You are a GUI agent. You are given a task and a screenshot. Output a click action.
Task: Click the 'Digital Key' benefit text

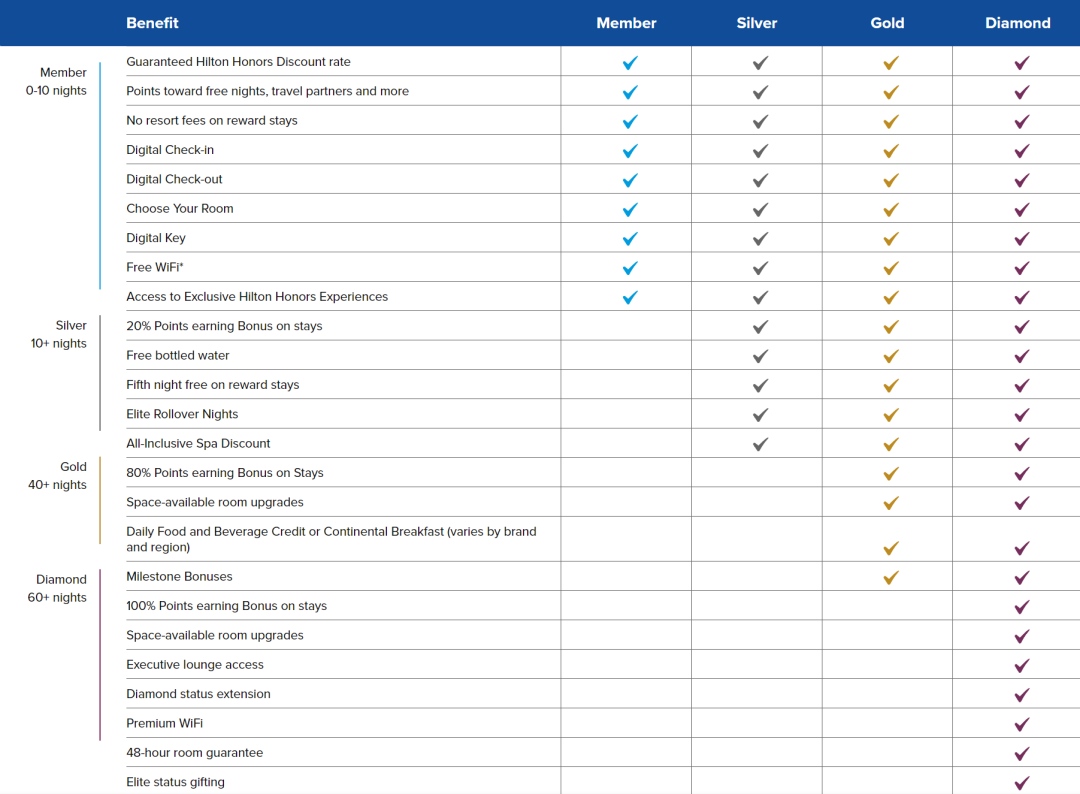click(156, 238)
